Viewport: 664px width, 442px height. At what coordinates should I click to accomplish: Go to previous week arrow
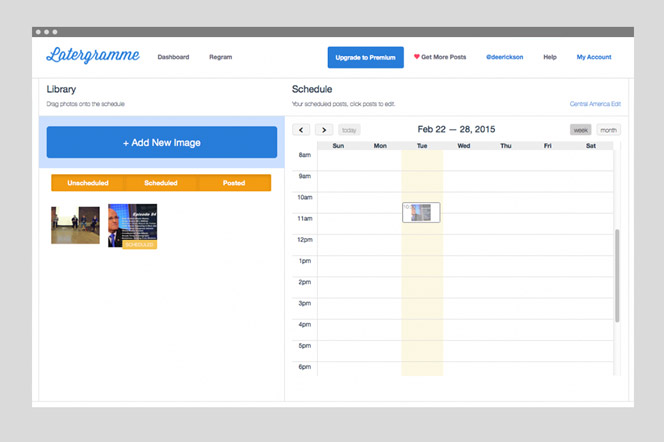pos(301,130)
